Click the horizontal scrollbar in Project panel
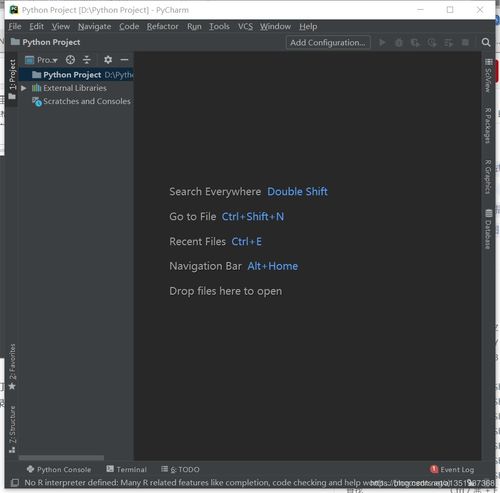Viewport: 500px width, 493px height. [x=61, y=458]
